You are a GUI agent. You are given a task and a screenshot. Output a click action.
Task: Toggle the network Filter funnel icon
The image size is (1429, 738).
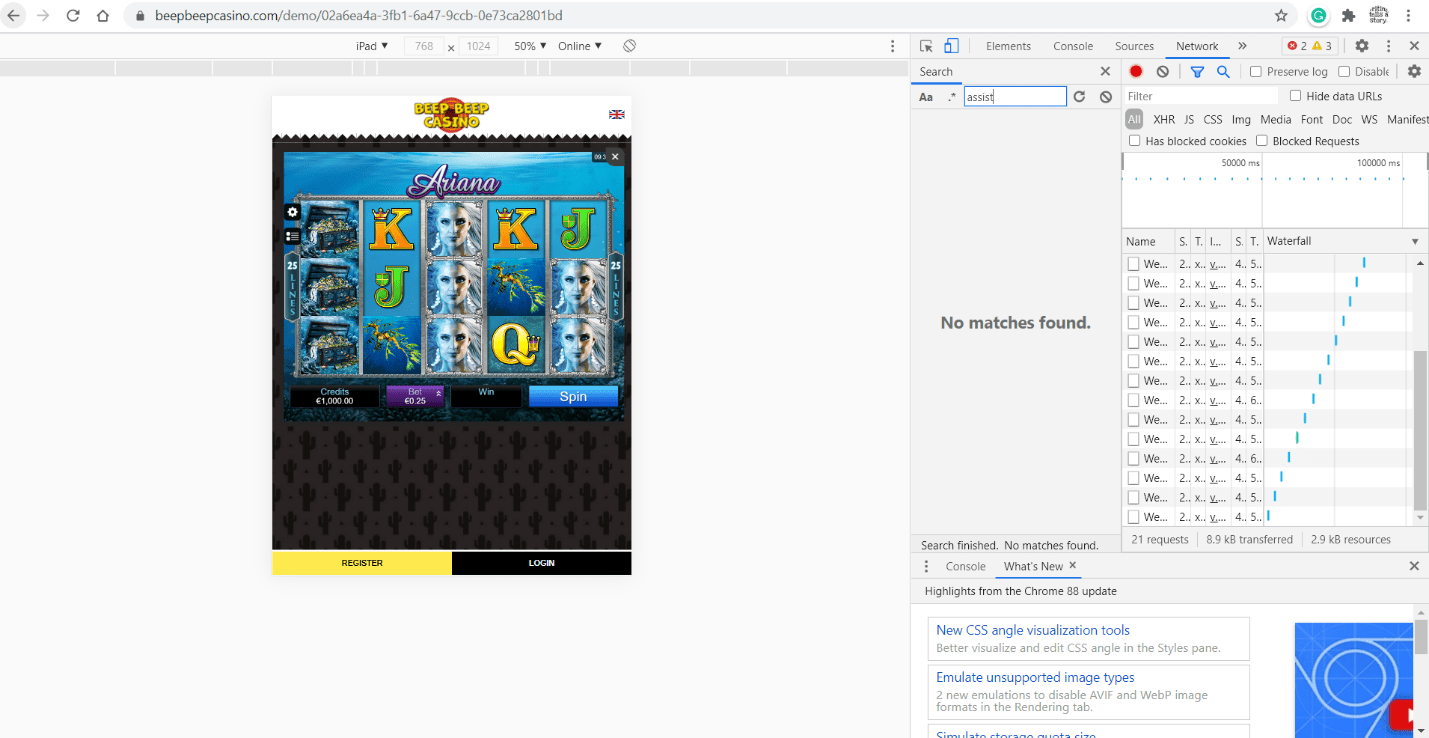[x=1197, y=71]
